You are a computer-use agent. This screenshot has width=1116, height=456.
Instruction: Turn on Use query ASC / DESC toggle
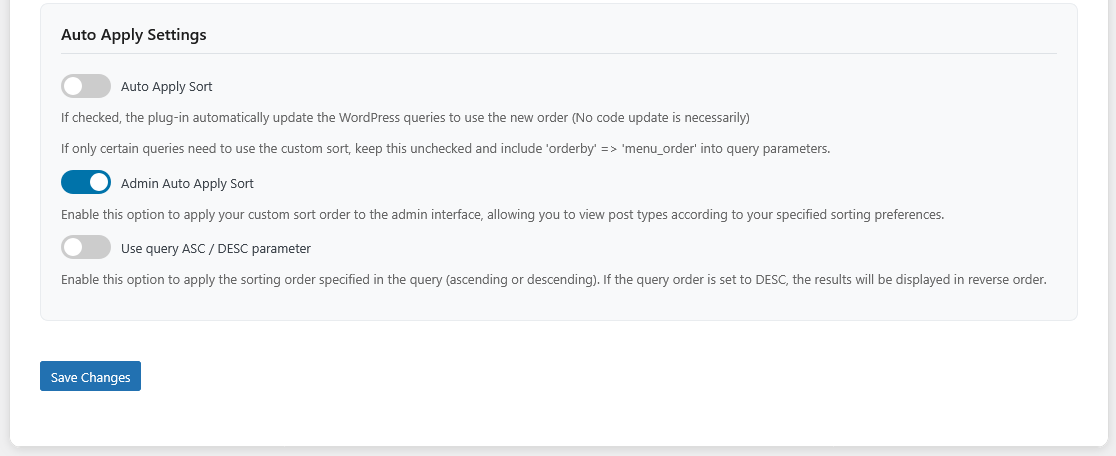86,248
